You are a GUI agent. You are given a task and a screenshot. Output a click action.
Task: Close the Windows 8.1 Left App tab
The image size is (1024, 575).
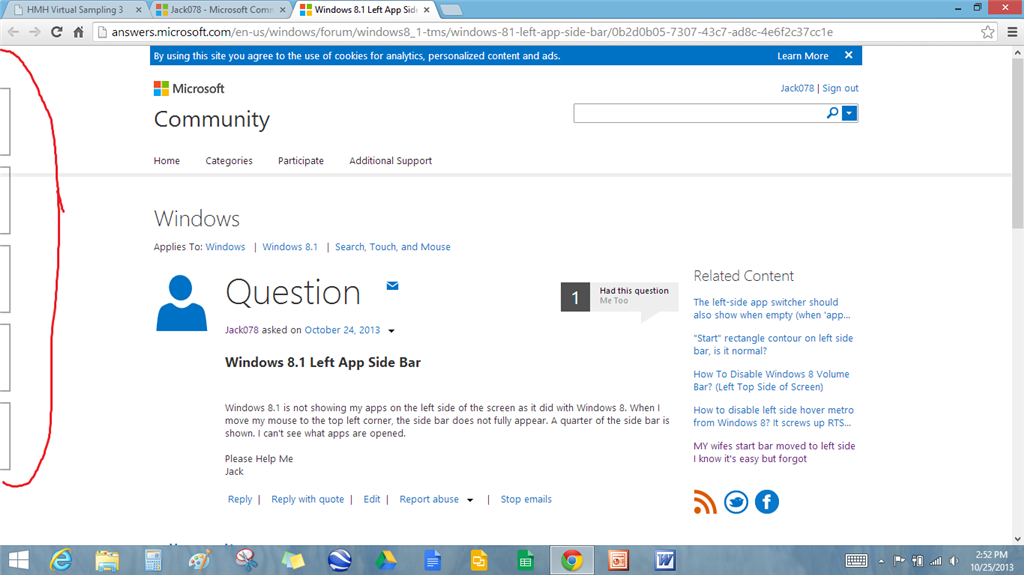pos(426,10)
